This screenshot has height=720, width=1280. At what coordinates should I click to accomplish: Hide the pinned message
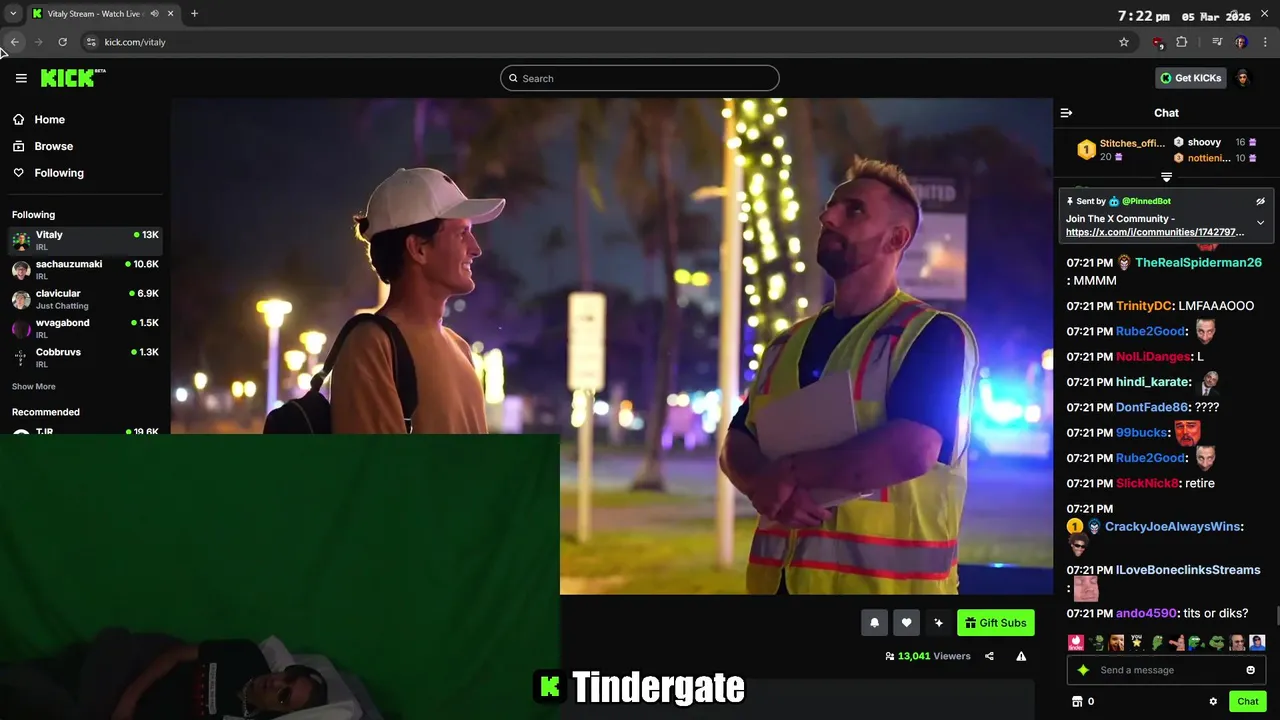[x=1260, y=201]
